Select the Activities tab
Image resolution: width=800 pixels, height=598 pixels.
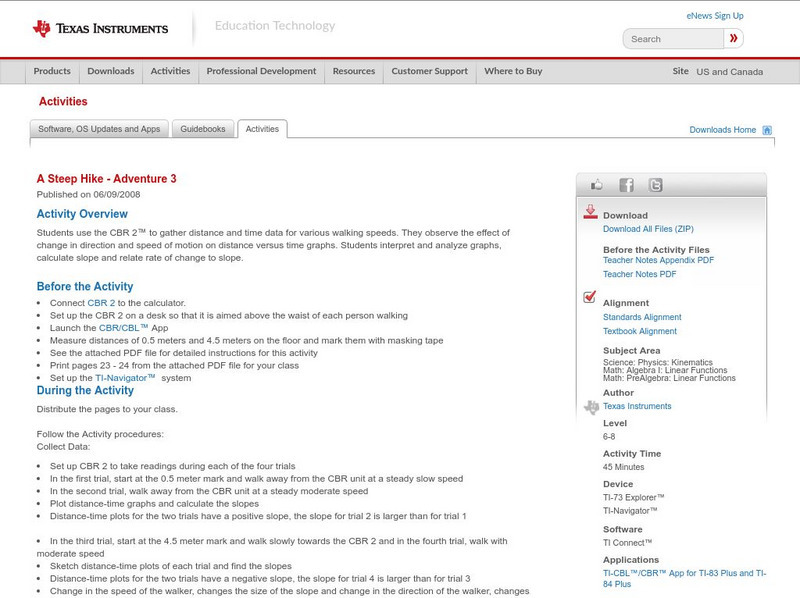click(x=262, y=129)
